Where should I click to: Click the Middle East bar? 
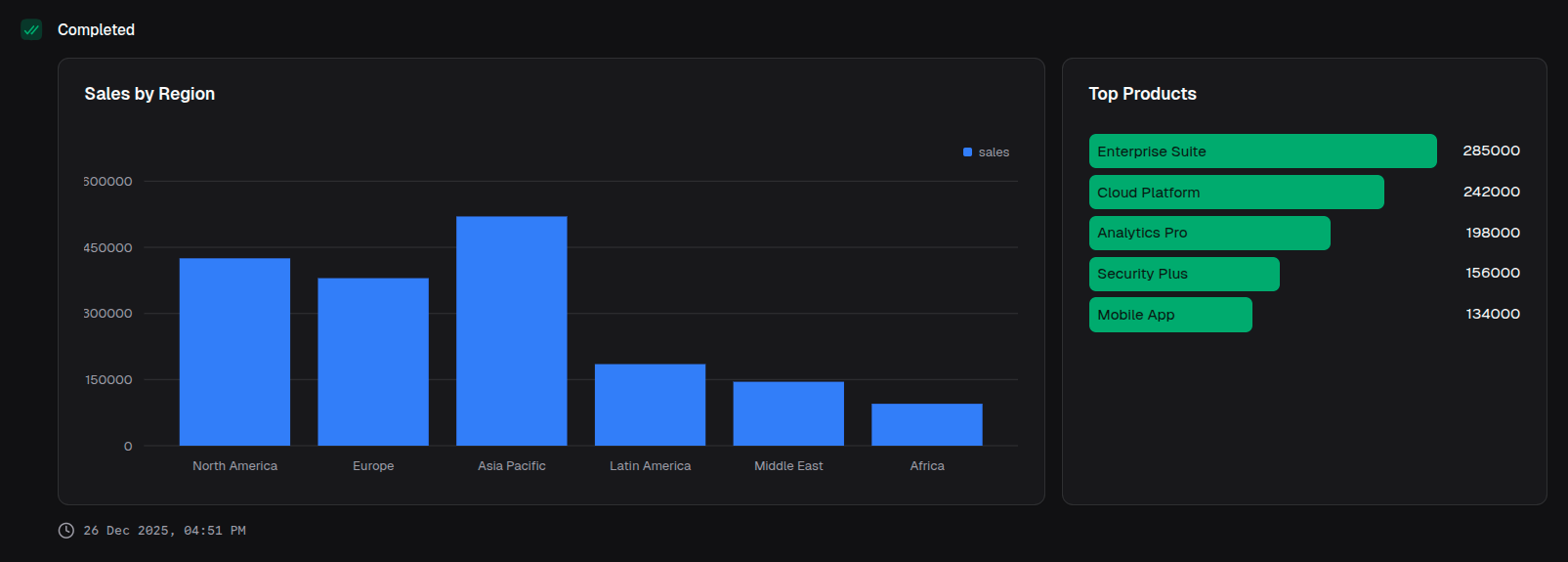point(788,413)
